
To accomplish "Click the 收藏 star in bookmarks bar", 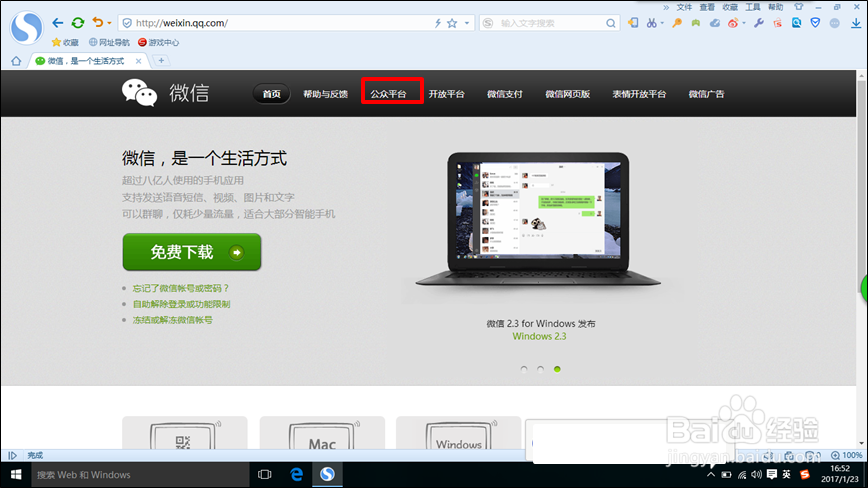I will tap(65, 43).
